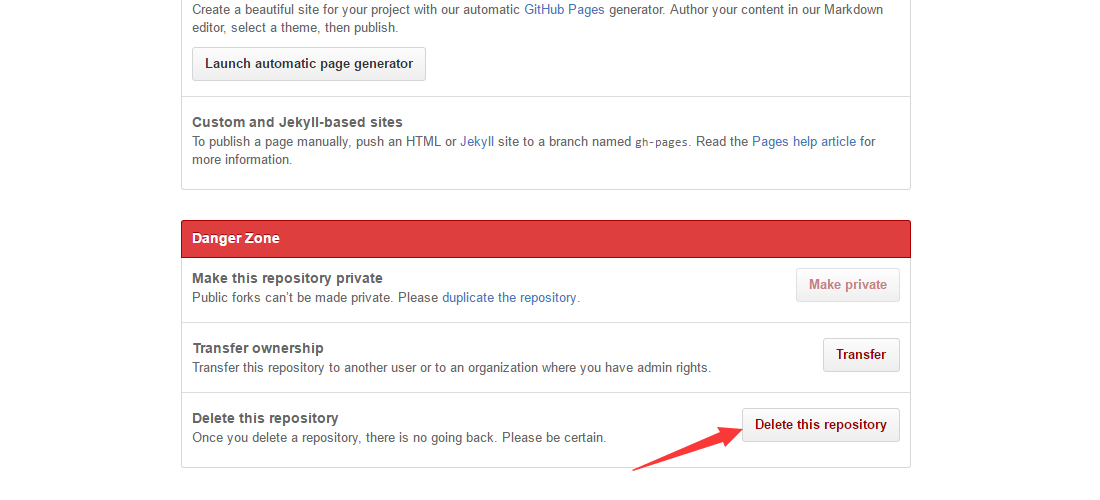Click the Make private button
The height and width of the screenshot is (500, 1100).
[x=847, y=285]
